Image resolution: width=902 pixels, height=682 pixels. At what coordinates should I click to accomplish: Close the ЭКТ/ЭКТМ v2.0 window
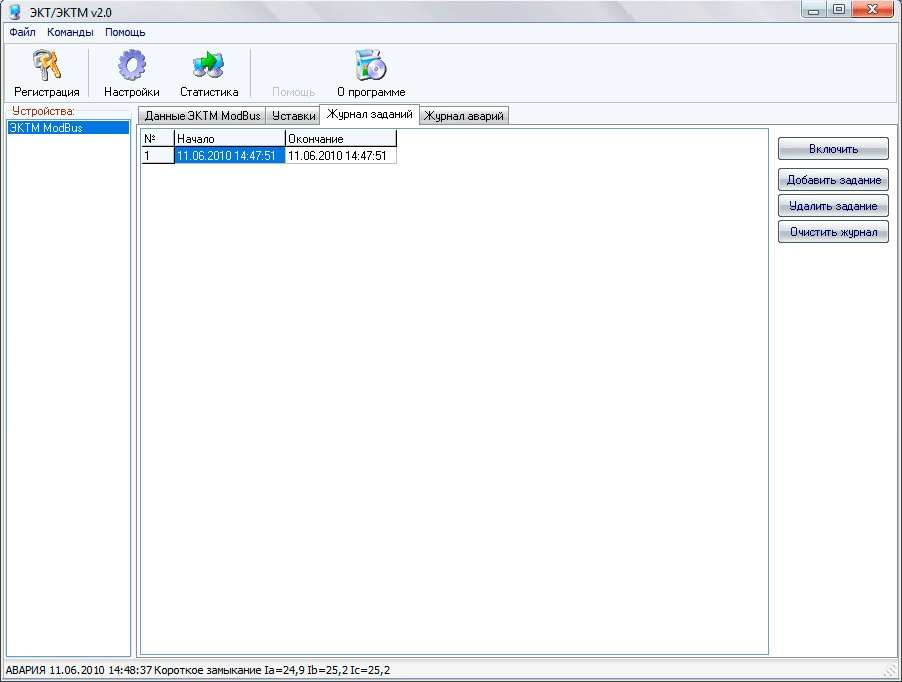click(872, 10)
